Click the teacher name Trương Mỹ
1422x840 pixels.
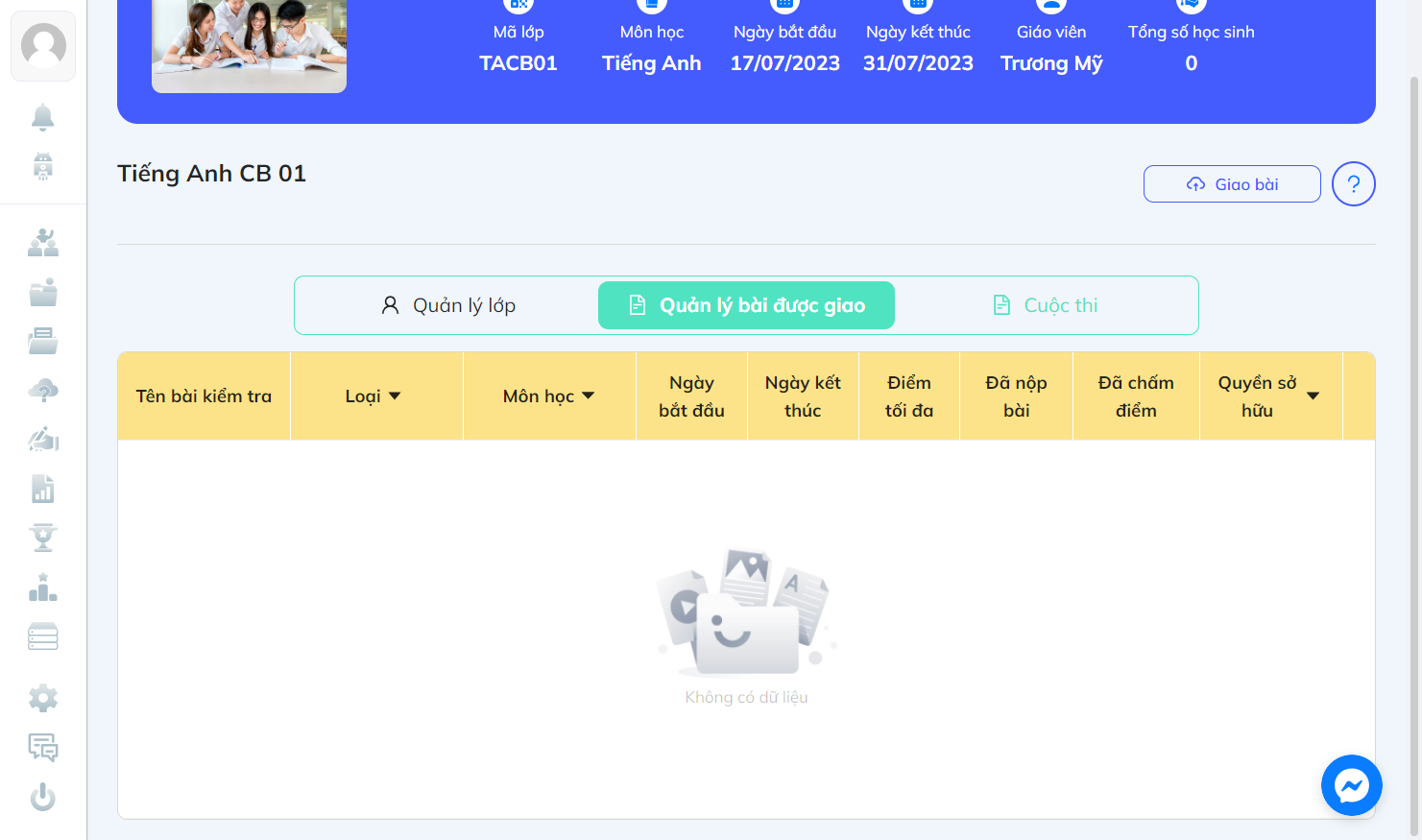pyautogui.click(x=1051, y=63)
